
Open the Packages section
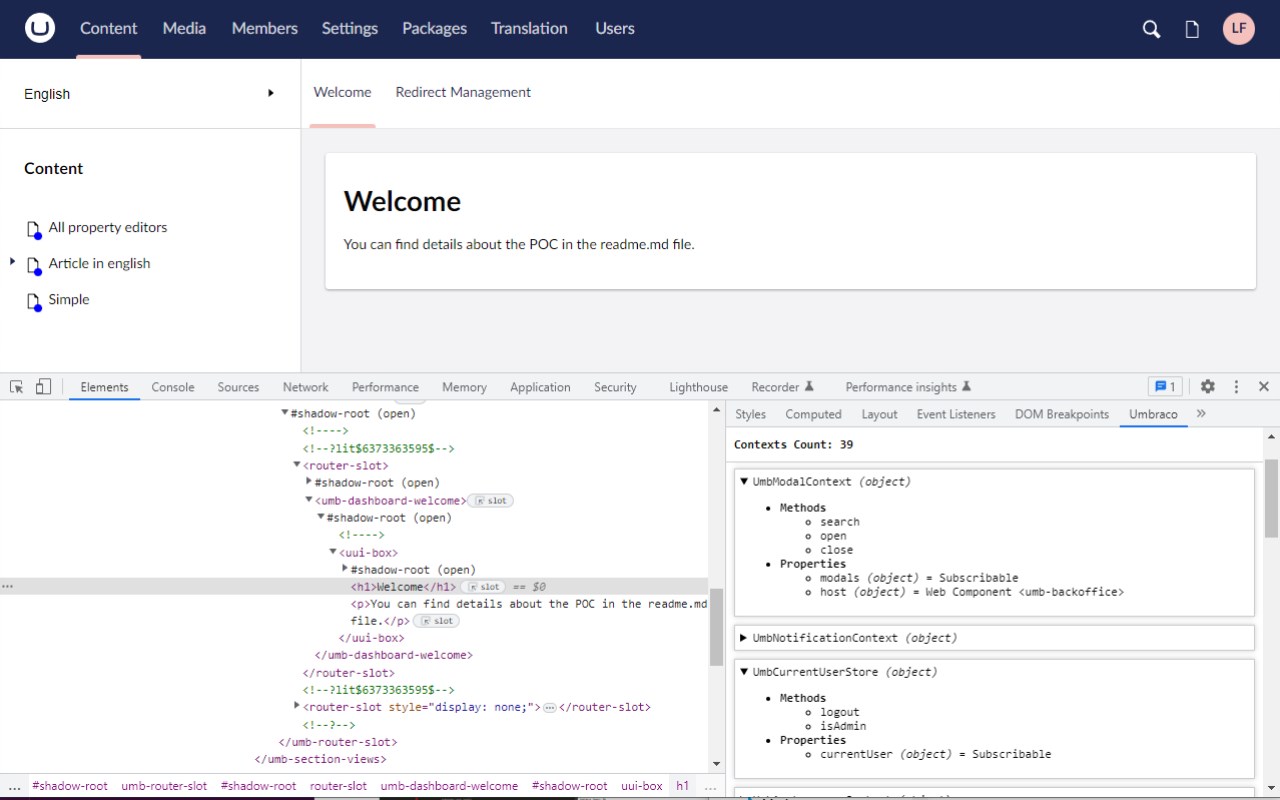coord(434,28)
